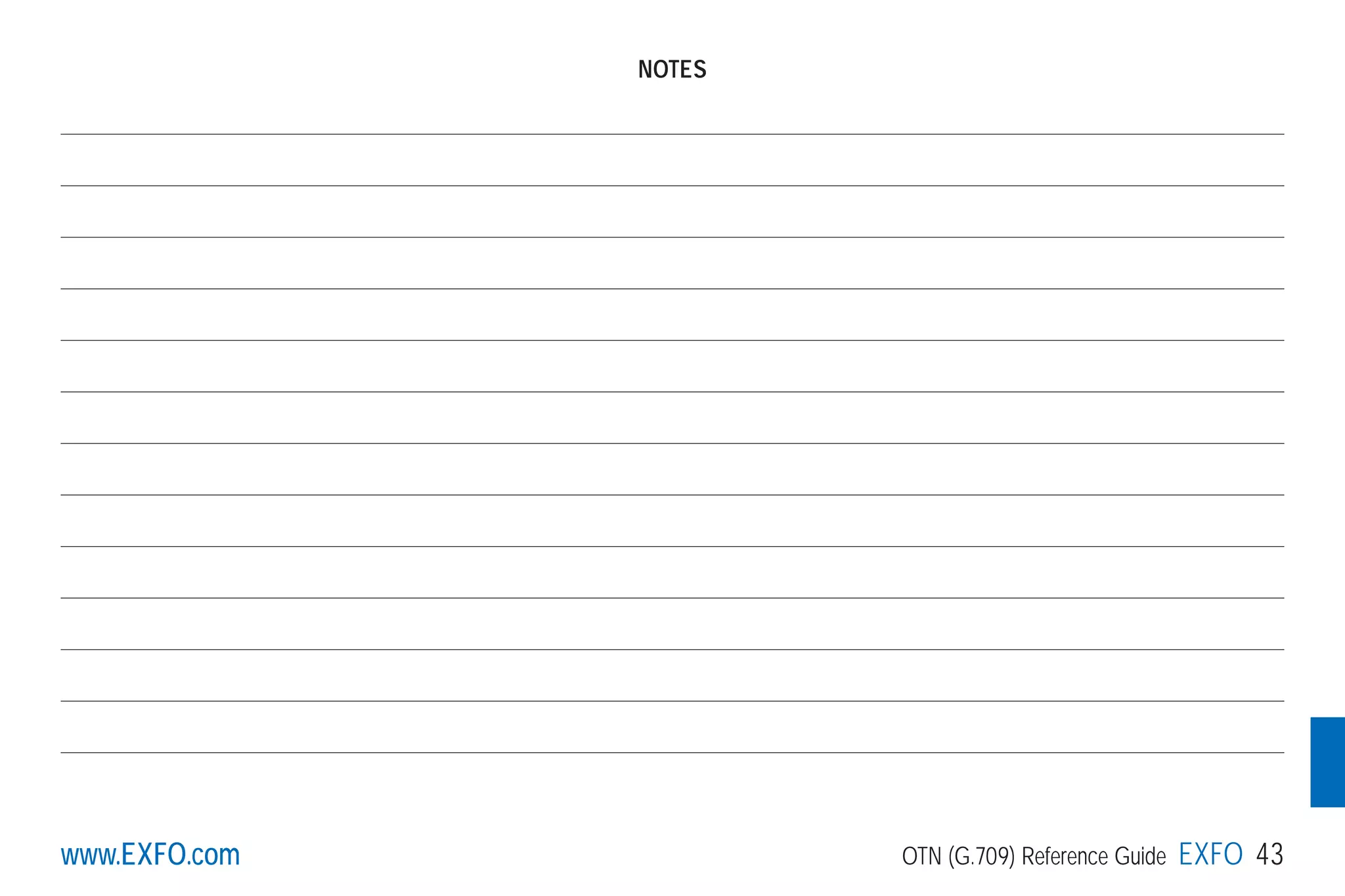Select the NOTES heading
1345x896 pixels.
(672, 70)
